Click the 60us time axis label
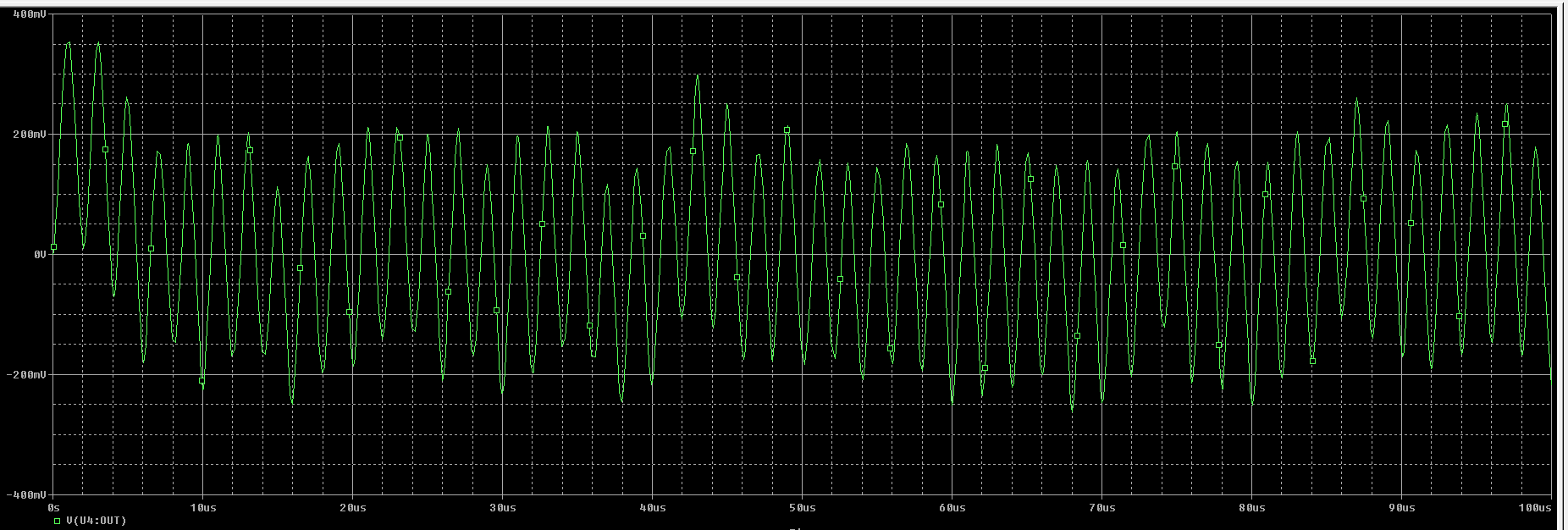This screenshot has width=1568, height=530. pos(952,508)
